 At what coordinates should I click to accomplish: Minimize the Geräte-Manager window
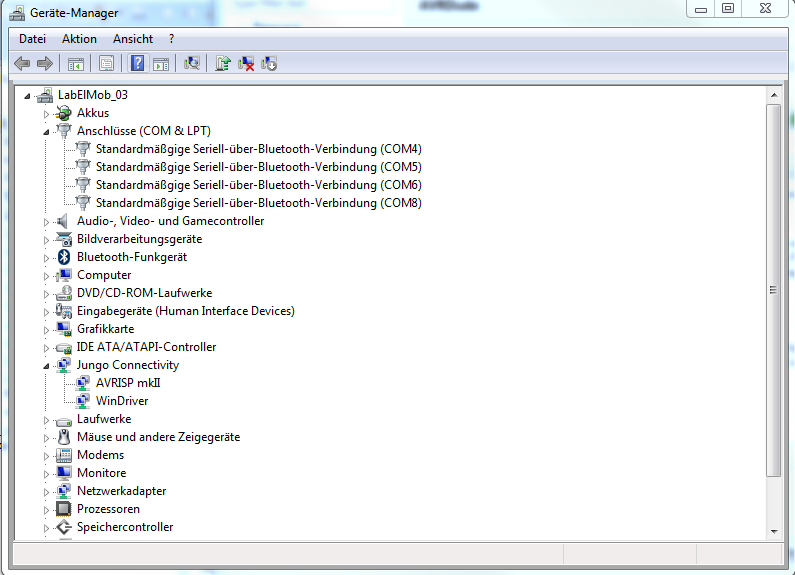click(x=701, y=8)
